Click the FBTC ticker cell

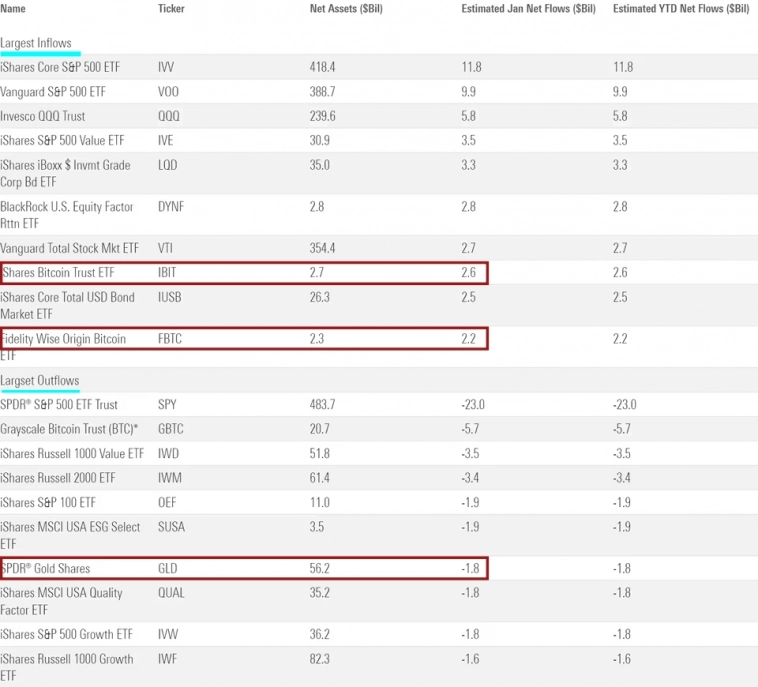click(170, 339)
